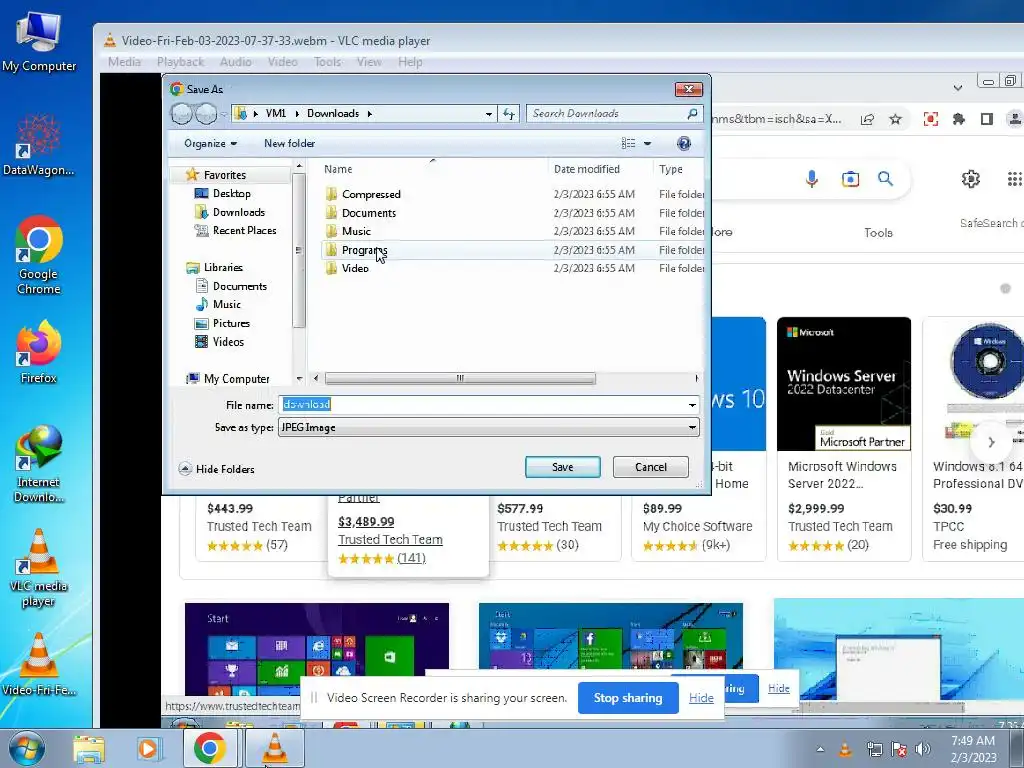
Task: Sort by the Name column header
Action: tap(338, 169)
